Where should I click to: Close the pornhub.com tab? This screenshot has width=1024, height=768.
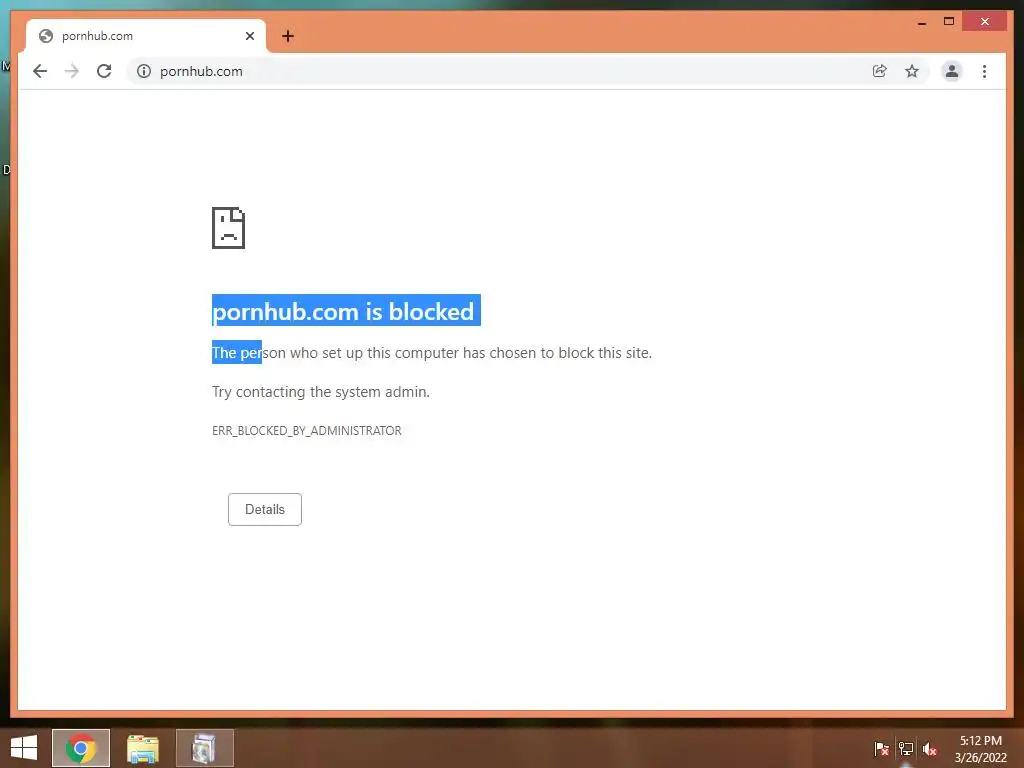[x=249, y=36]
